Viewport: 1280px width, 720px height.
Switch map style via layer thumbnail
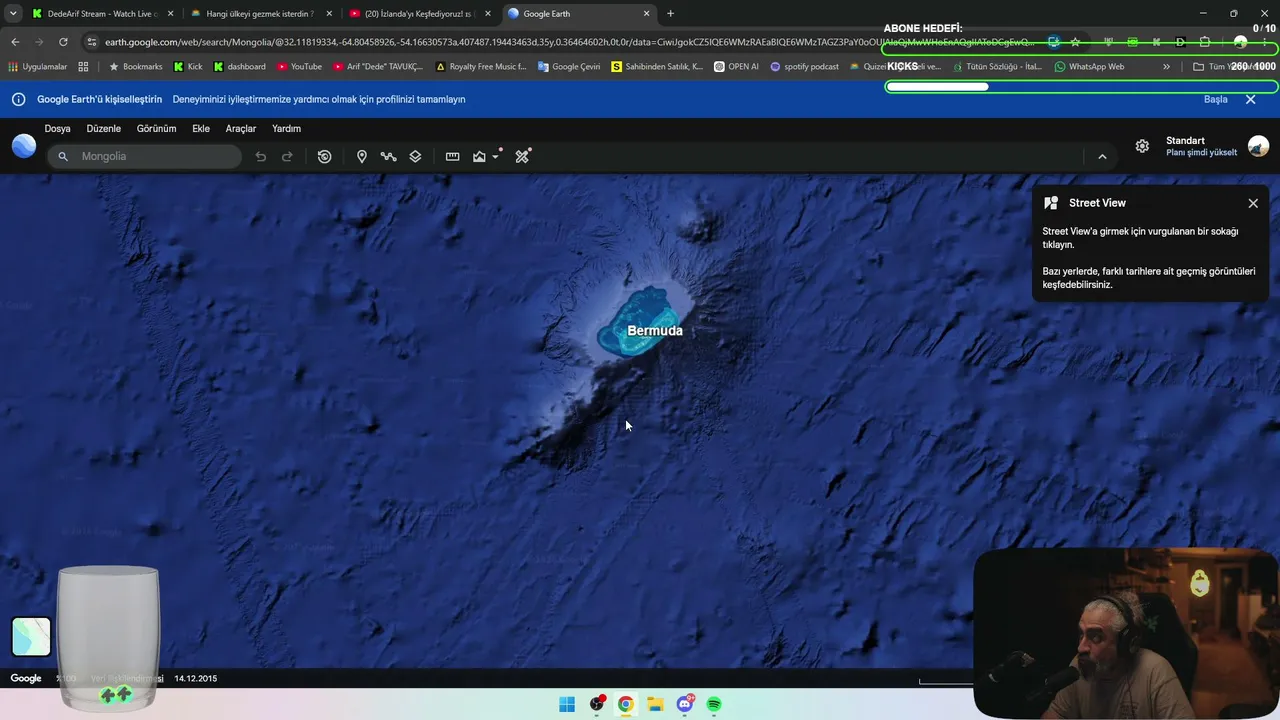31,637
